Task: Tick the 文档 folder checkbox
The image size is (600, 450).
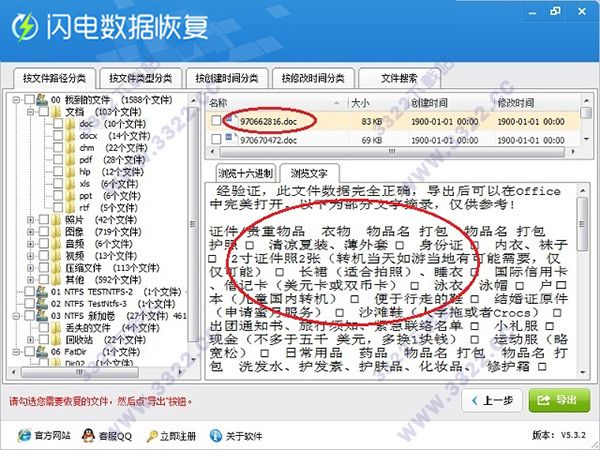Action: click(44, 112)
